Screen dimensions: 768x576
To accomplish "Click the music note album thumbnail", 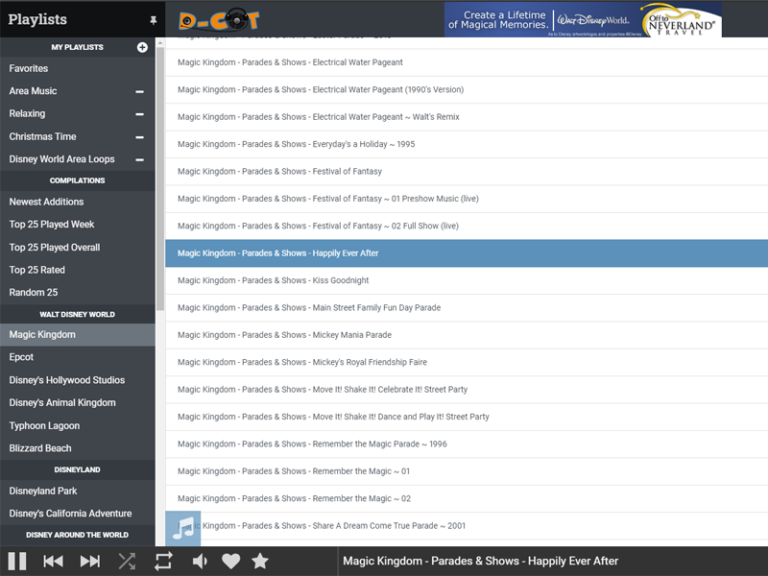I will click(183, 528).
